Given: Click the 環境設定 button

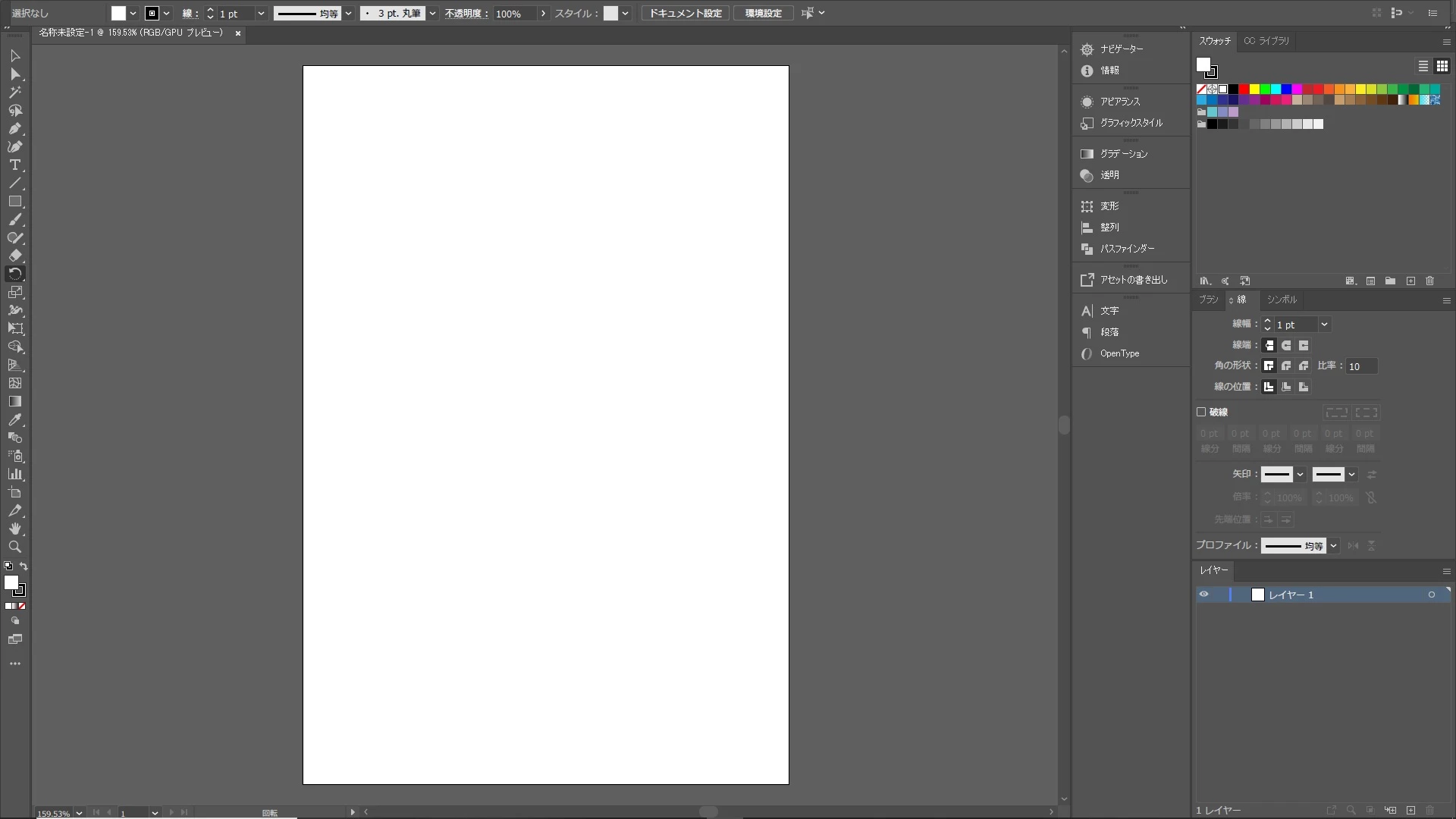Looking at the screenshot, I should coord(763,14).
